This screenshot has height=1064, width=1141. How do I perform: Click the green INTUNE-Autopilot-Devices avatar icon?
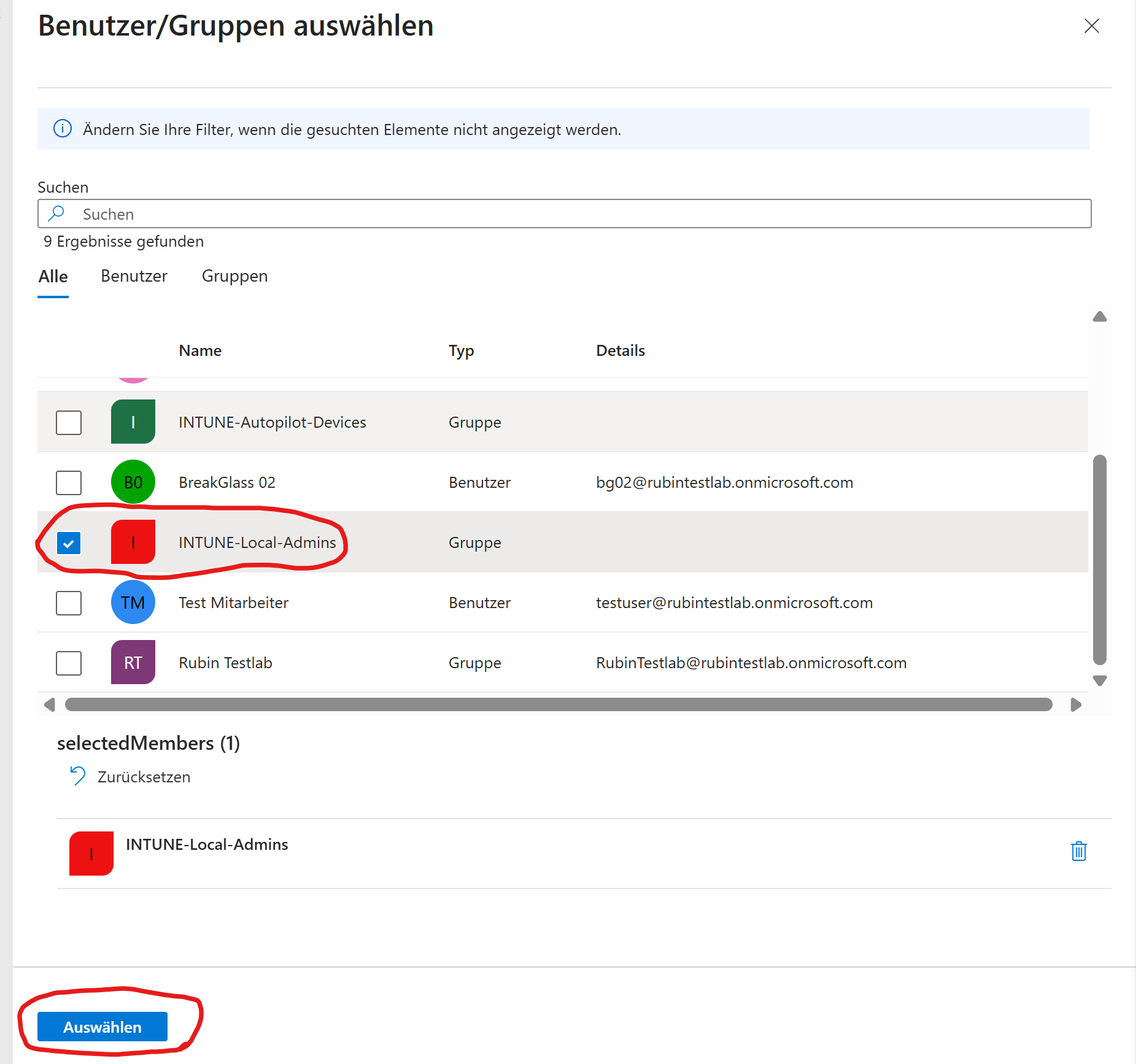(x=133, y=422)
